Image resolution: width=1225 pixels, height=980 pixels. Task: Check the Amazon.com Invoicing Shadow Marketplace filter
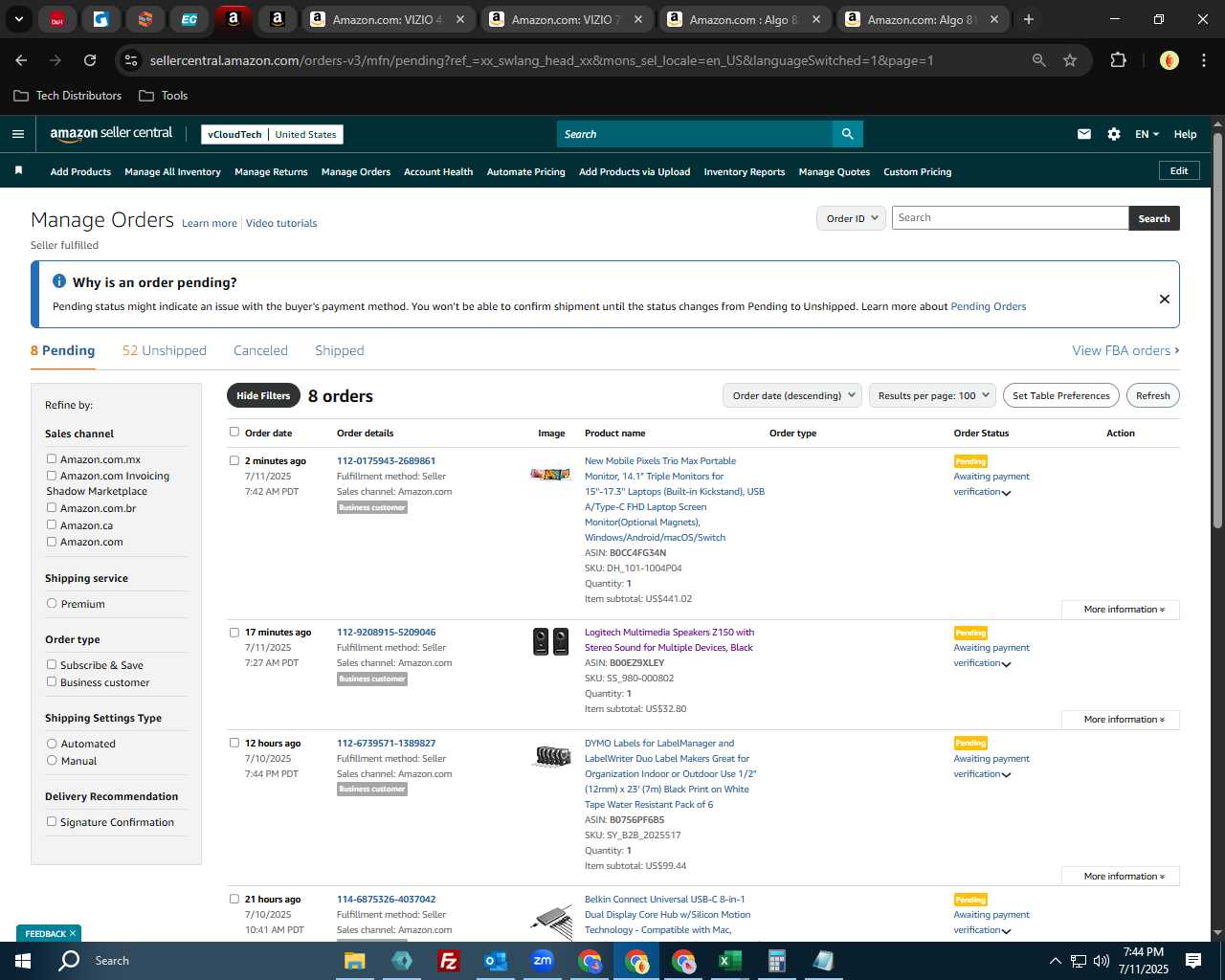pos(52,476)
